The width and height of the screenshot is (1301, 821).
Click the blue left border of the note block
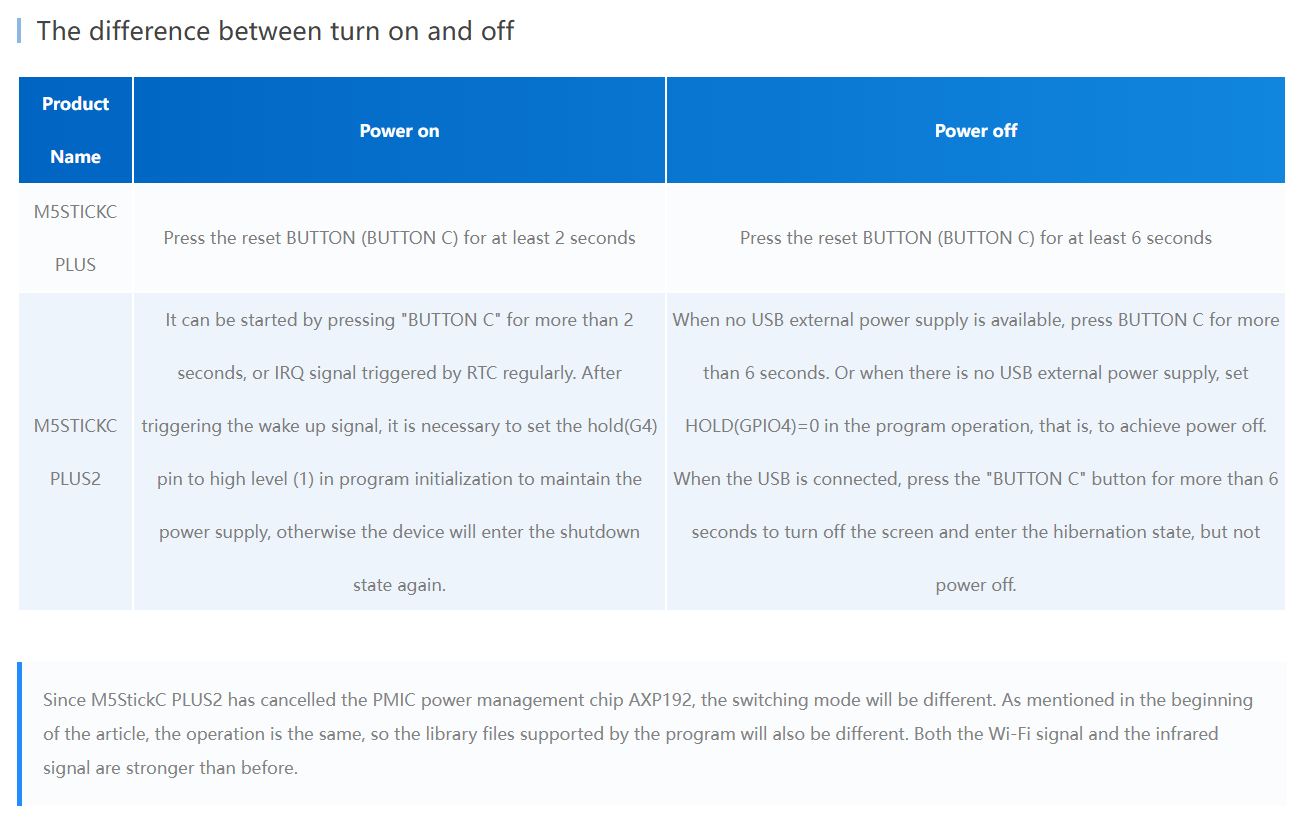coord(20,734)
